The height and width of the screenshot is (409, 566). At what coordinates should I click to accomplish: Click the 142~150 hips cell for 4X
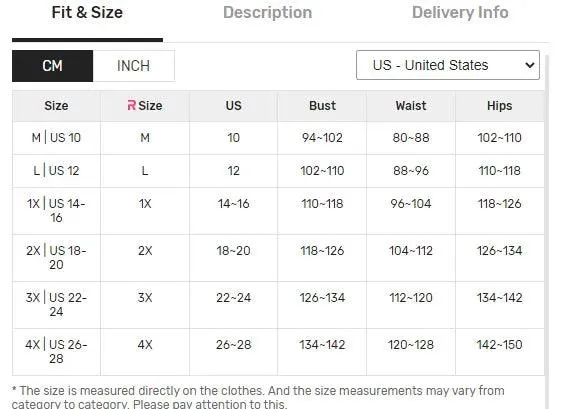(x=500, y=345)
